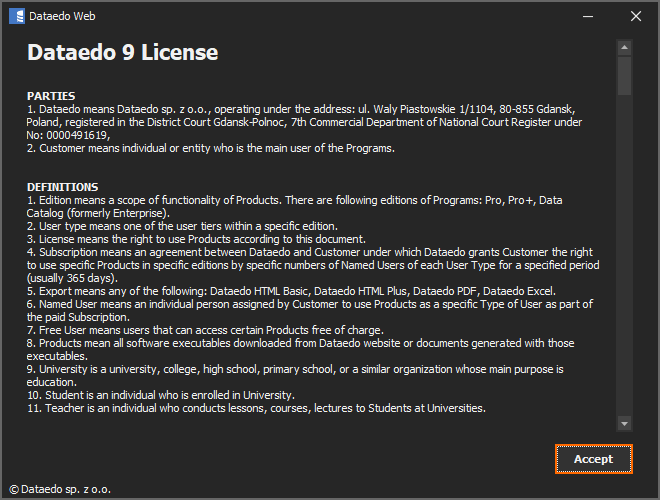Close the Dataedo Web license window
This screenshot has width=660, height=500.
[x=635, y=16]
